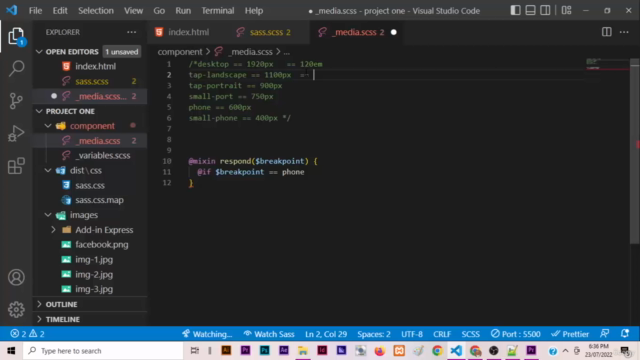Select the UTF-8 encoding picker
Image resolution: width=640 pixels, height=360 pixels.
pyautogui.click(x=412, y=334)
